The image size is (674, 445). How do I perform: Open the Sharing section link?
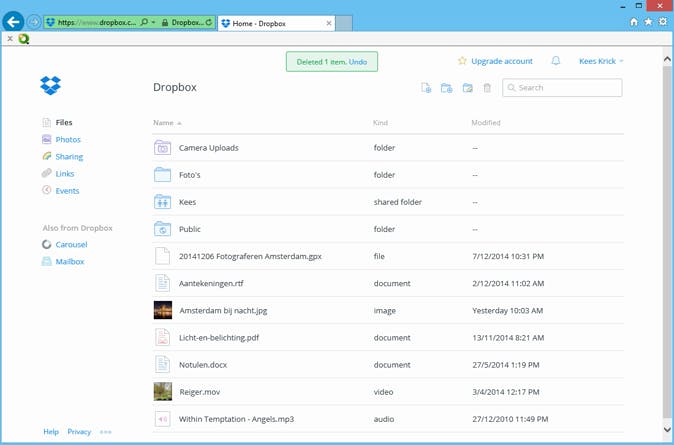coord(69,157)
